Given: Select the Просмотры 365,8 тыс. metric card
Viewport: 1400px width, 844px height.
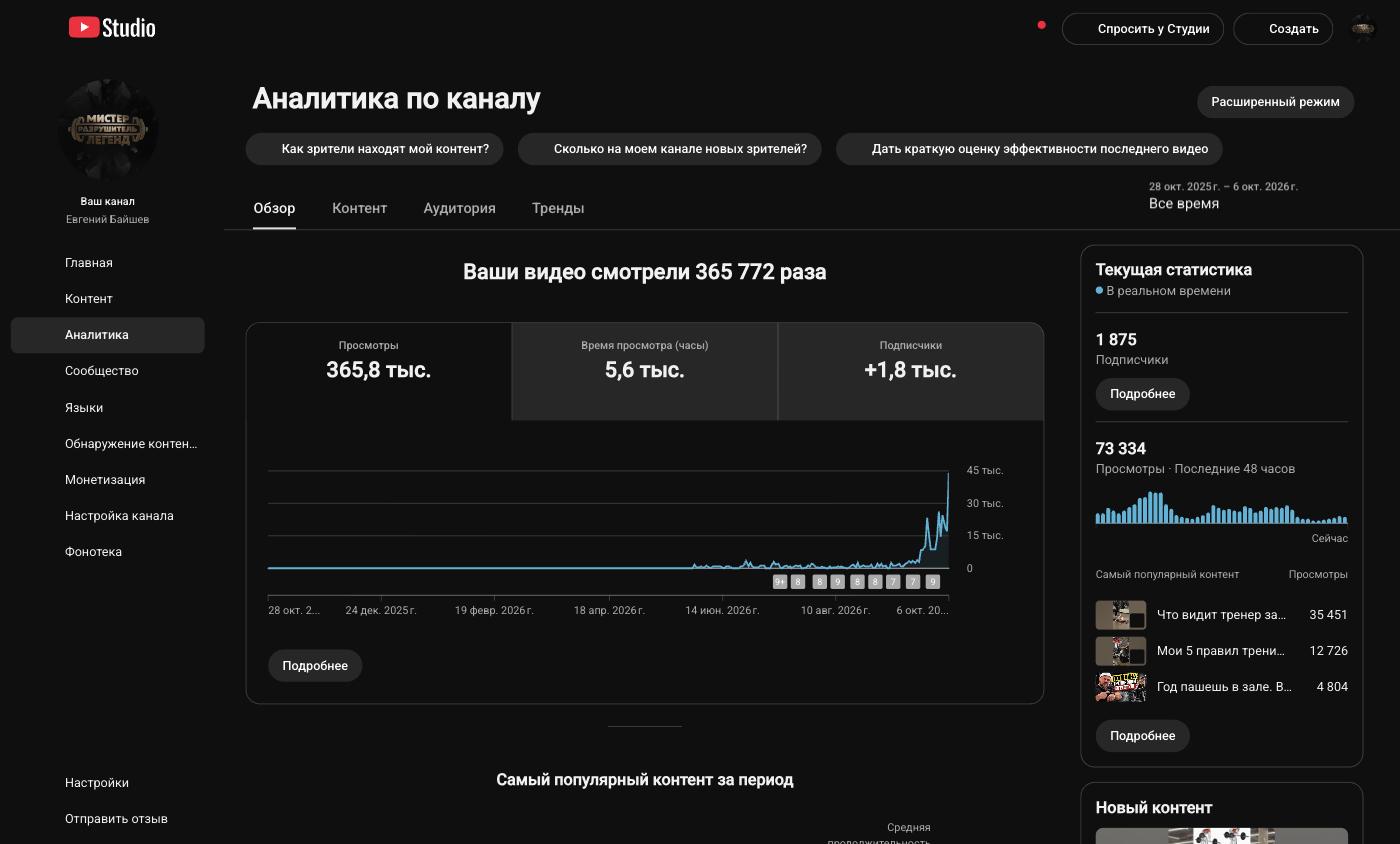Looking at the screenshot, I should 379,371.
